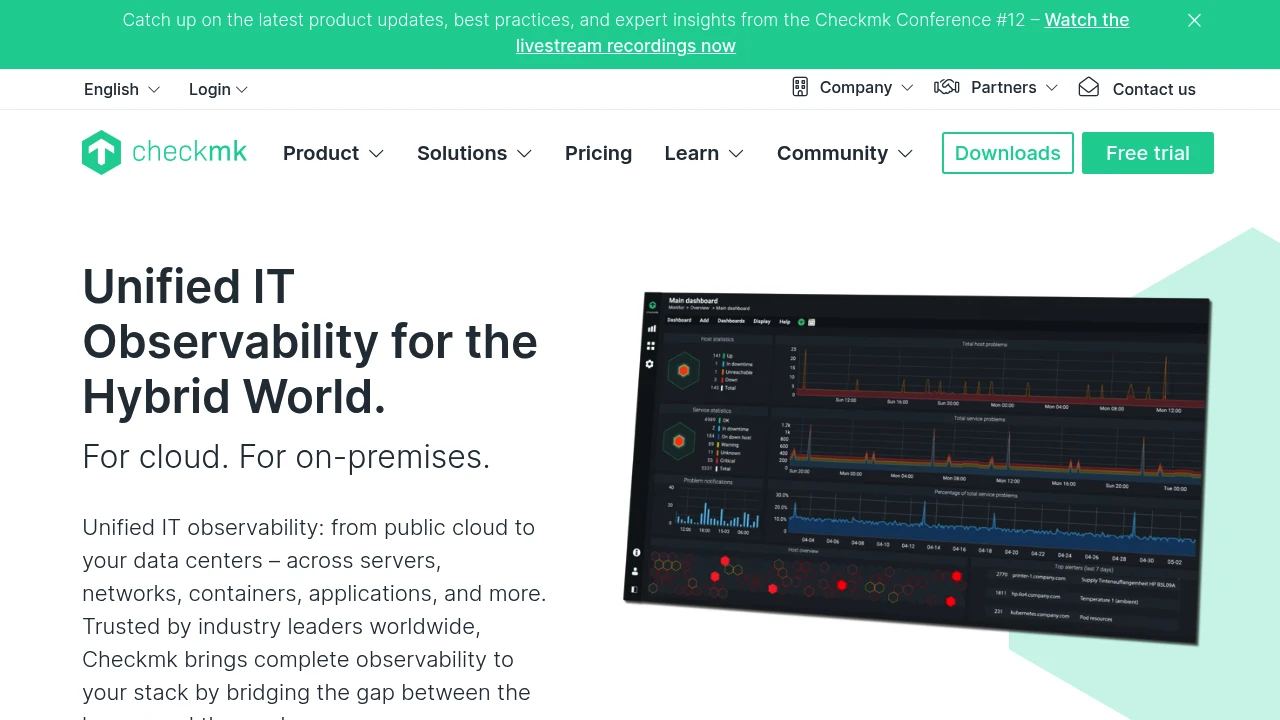
Task: Expand the Community menu chevron
Action: coord(905,154)
